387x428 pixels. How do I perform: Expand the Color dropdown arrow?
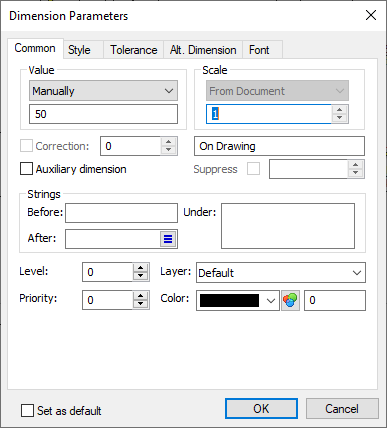271,301
